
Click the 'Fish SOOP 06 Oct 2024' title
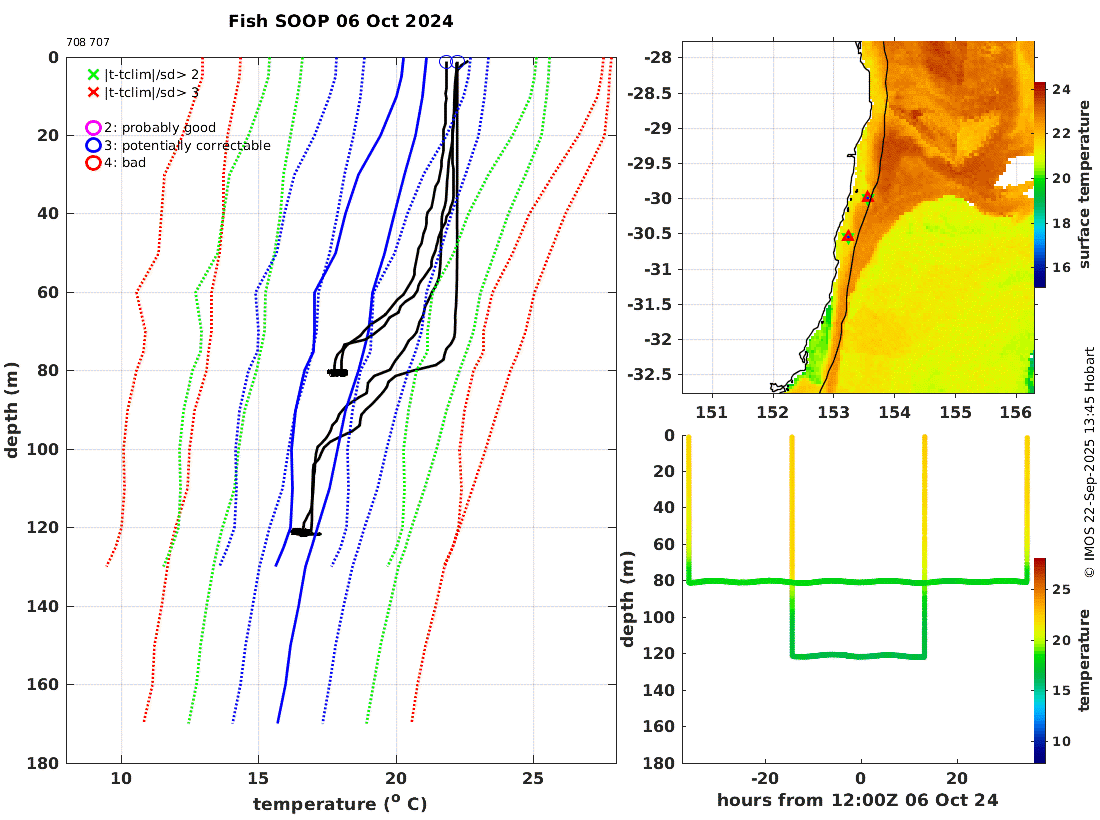coord(341,21)
